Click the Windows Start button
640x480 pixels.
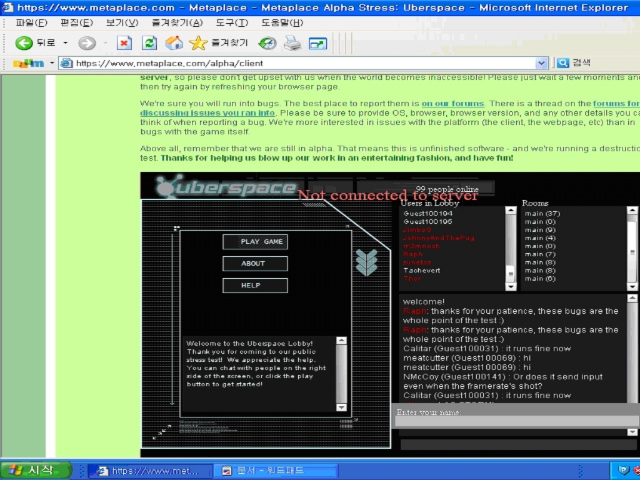click(36, 470)
